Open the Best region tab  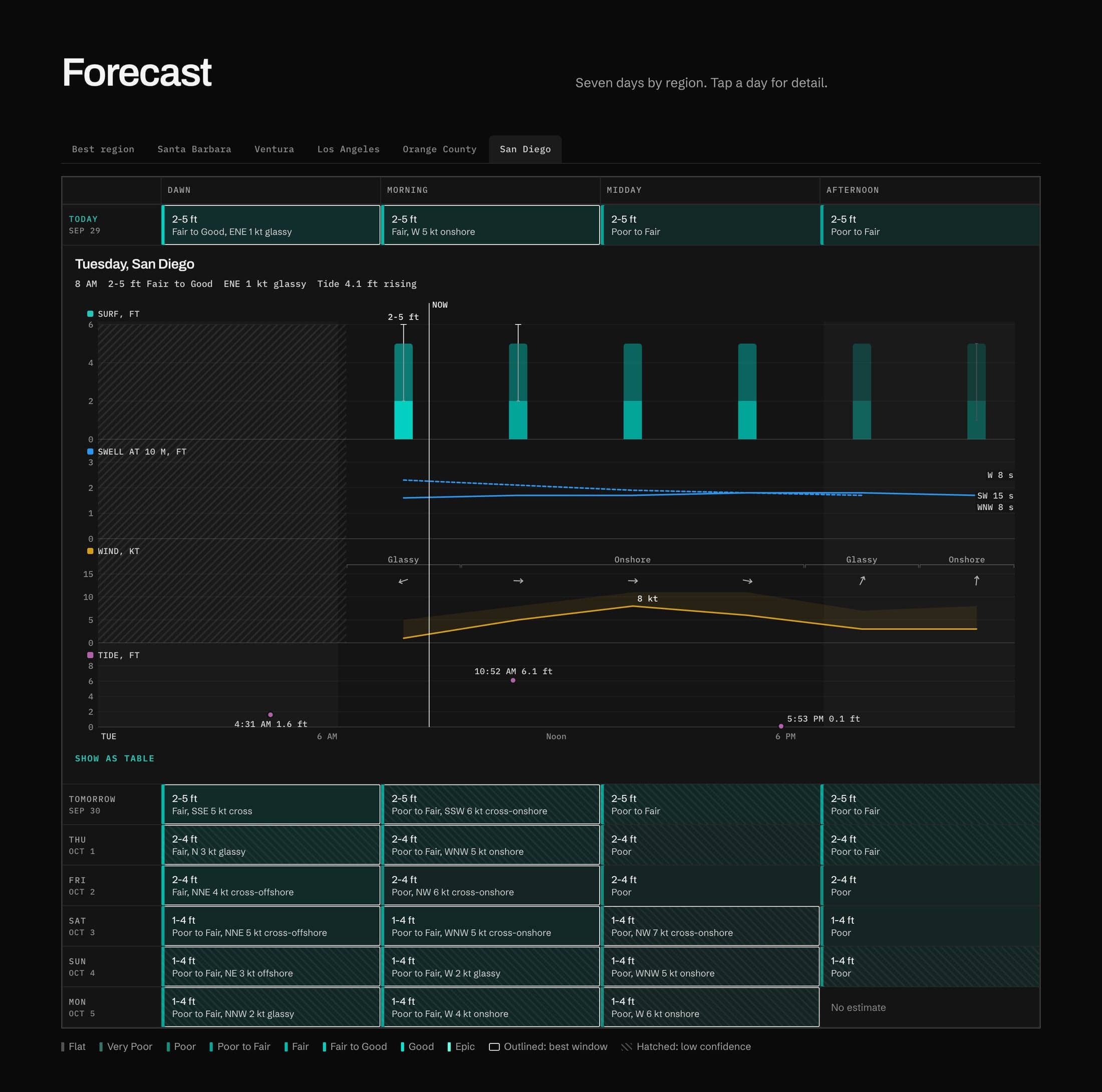tap(103, 149)
